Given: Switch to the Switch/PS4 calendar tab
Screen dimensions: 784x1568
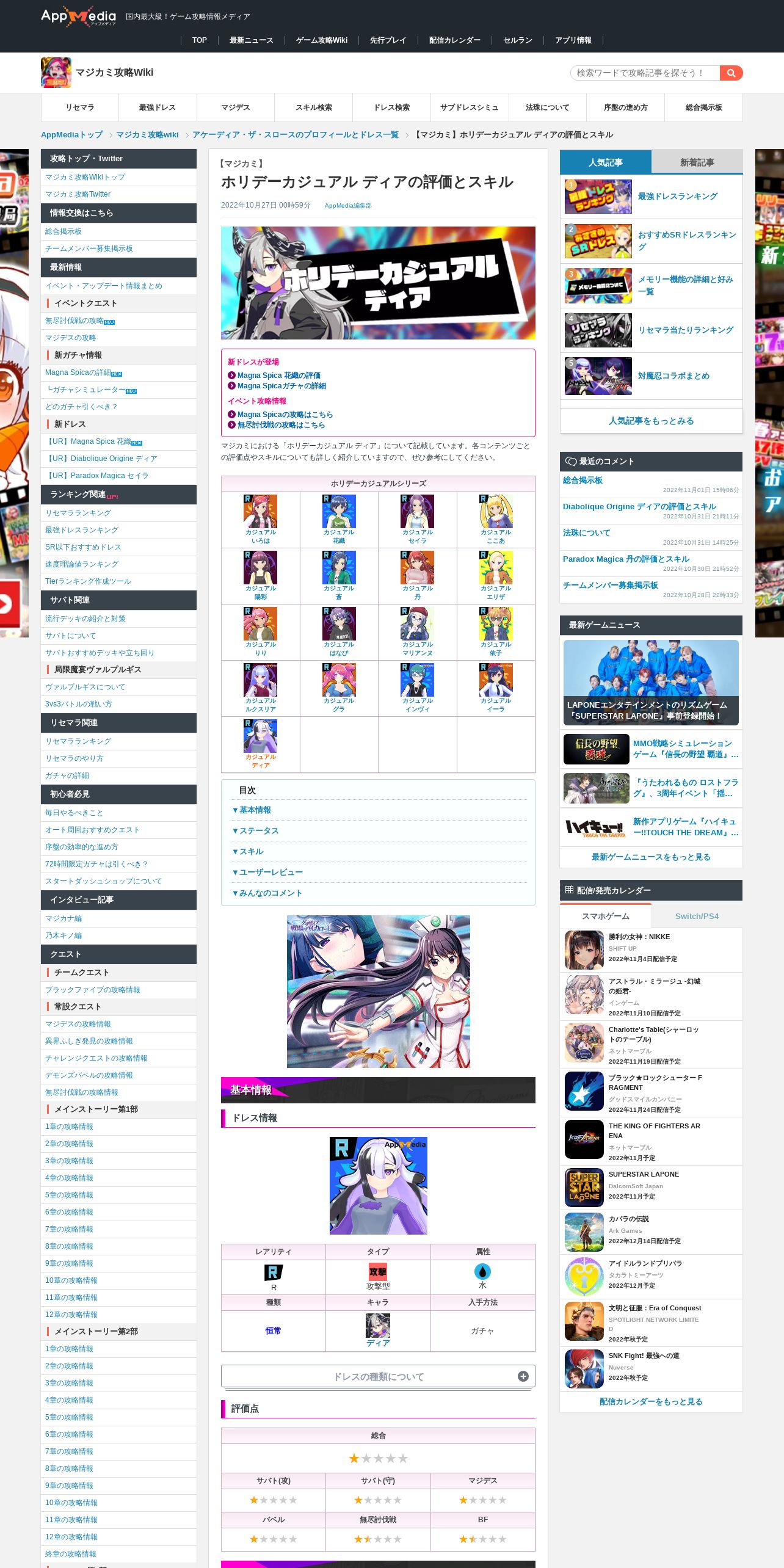Looking at the screenshot, I should (x=697, y=916).
